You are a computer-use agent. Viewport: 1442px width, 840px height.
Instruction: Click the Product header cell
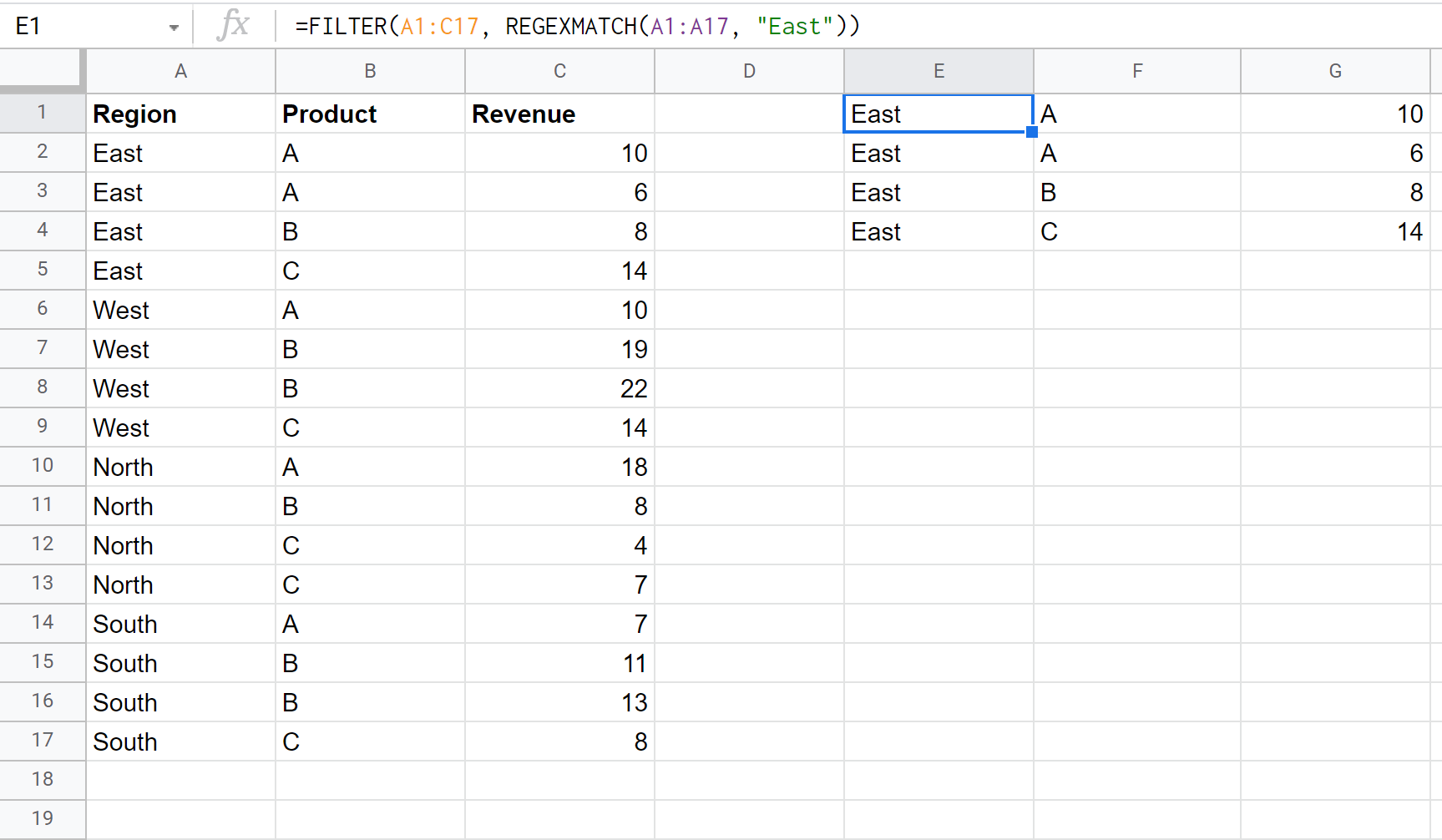point(370,114)
